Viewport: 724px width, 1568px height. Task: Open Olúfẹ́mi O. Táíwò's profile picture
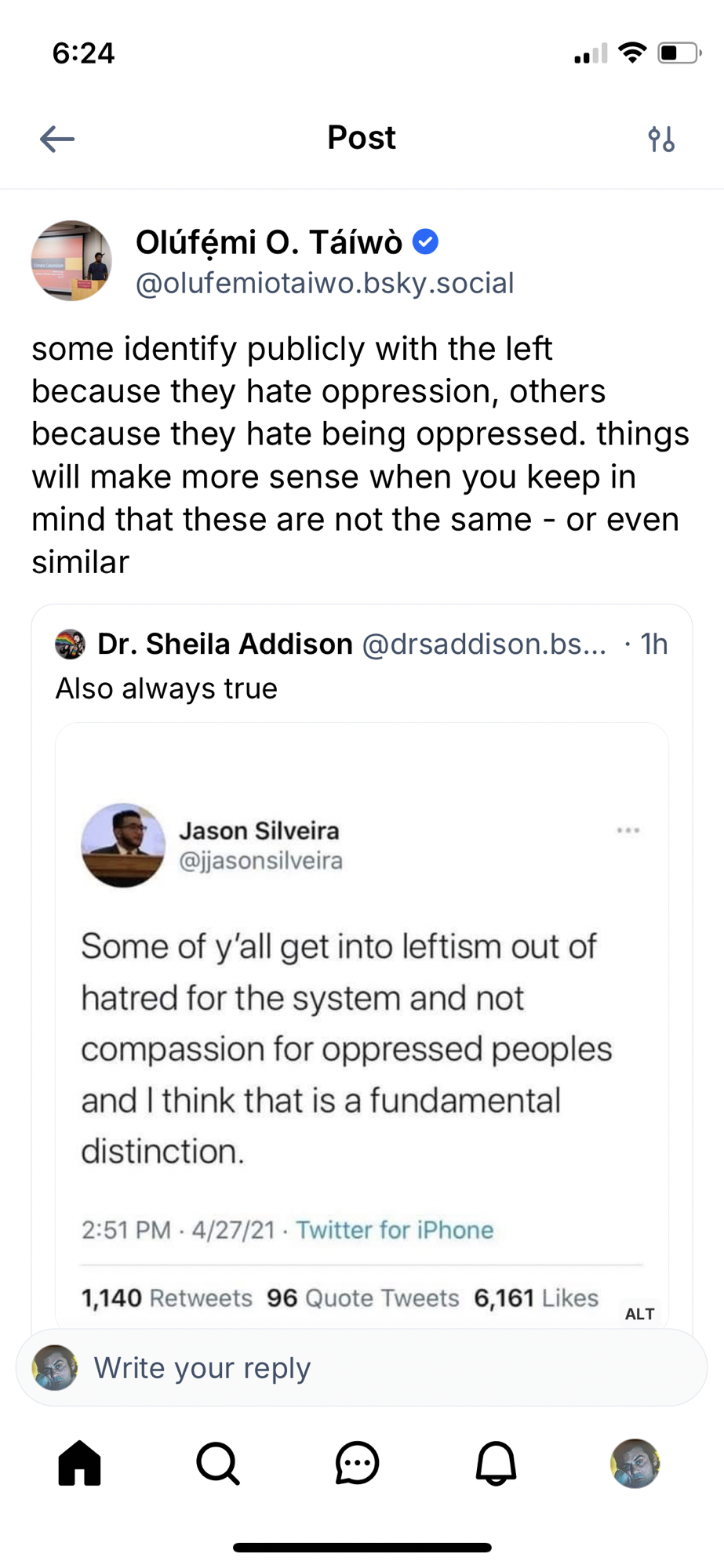pos(71,261)
